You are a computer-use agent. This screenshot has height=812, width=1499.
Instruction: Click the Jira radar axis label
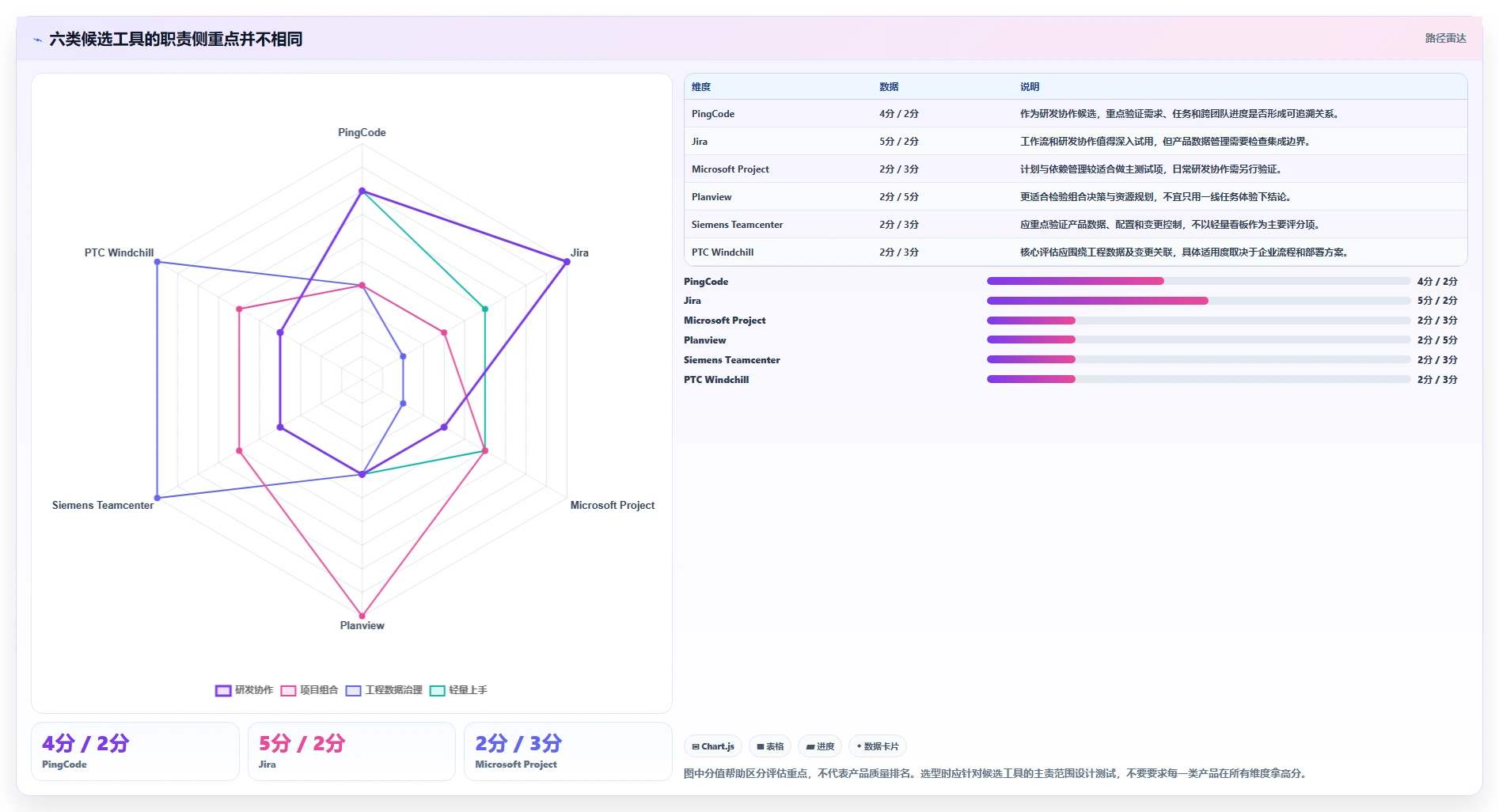pyautogui.click(x=579, y=252)
